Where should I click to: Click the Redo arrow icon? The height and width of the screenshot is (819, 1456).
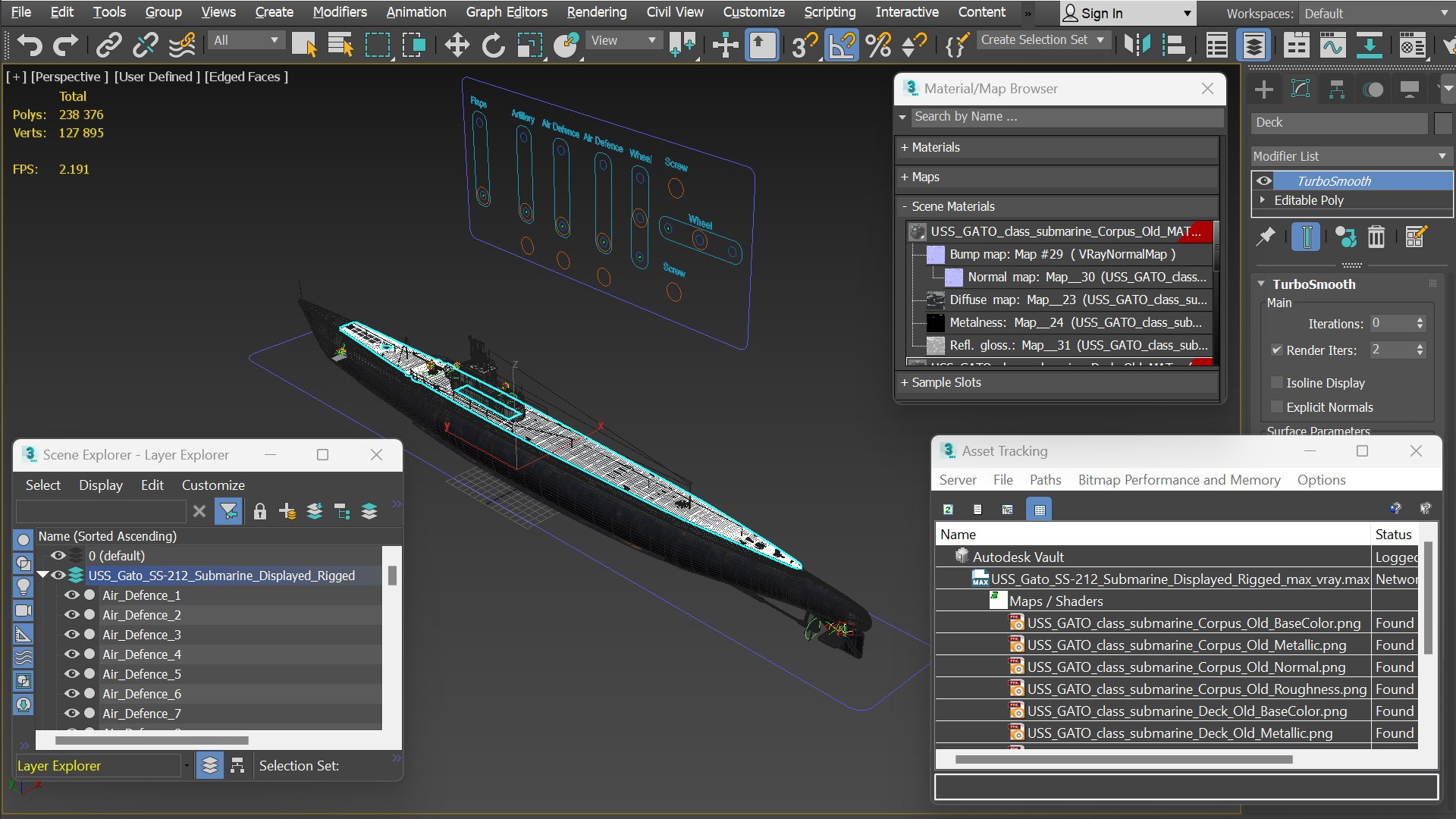click(x=66, y=45)
